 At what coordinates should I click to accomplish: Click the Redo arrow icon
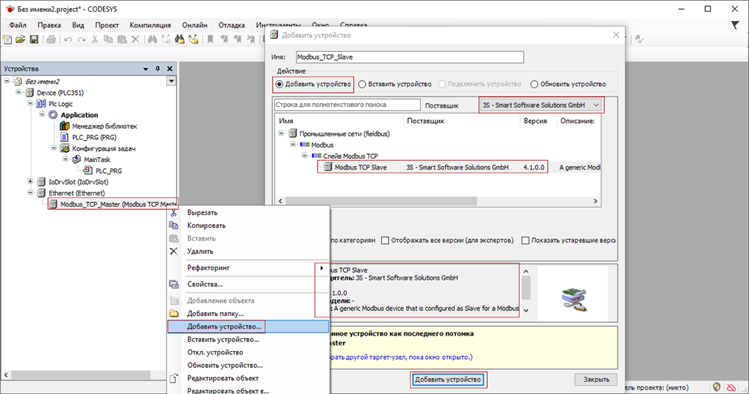(x=82, y=40)
